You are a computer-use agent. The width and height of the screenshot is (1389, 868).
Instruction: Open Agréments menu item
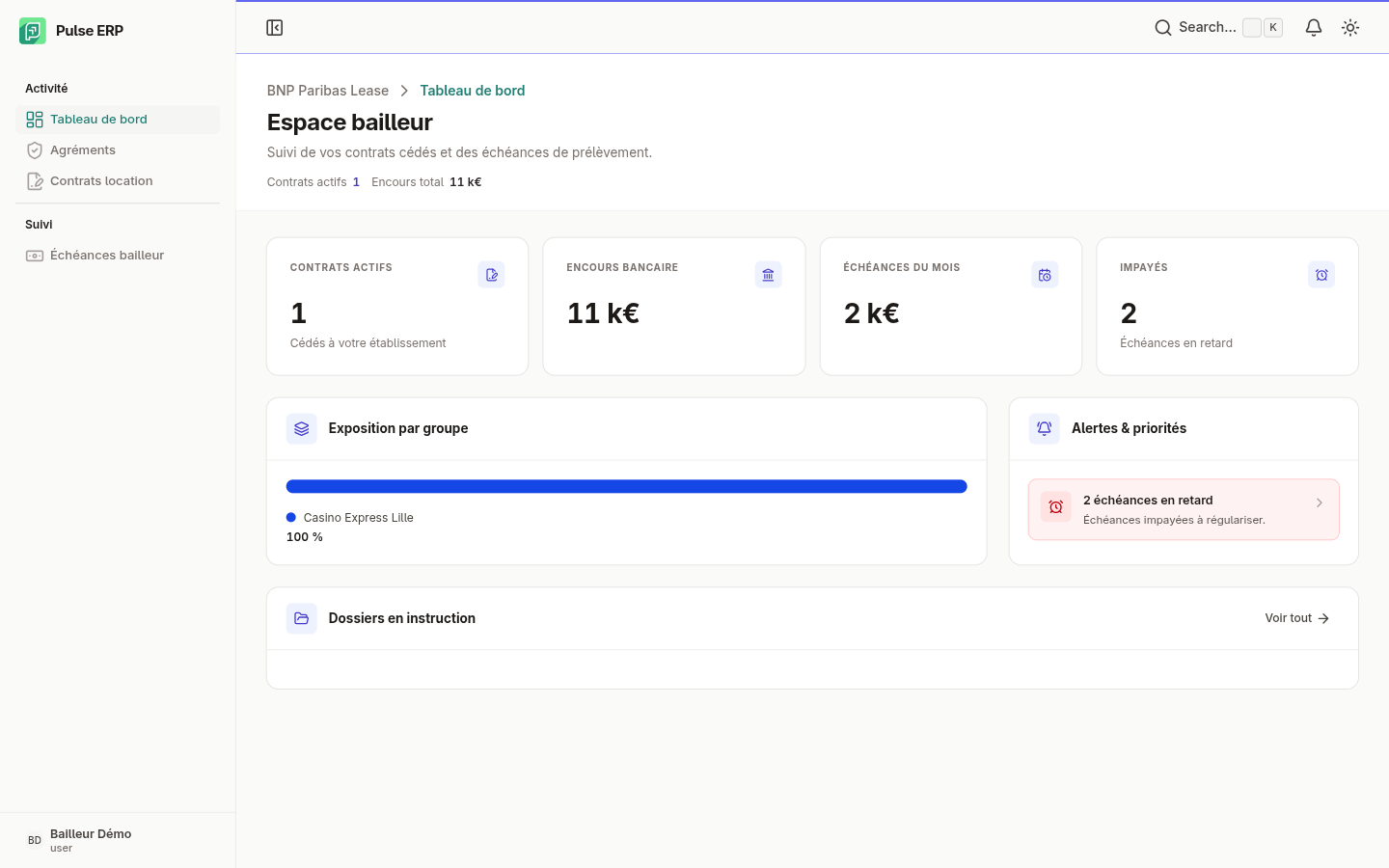pos(118,150)
